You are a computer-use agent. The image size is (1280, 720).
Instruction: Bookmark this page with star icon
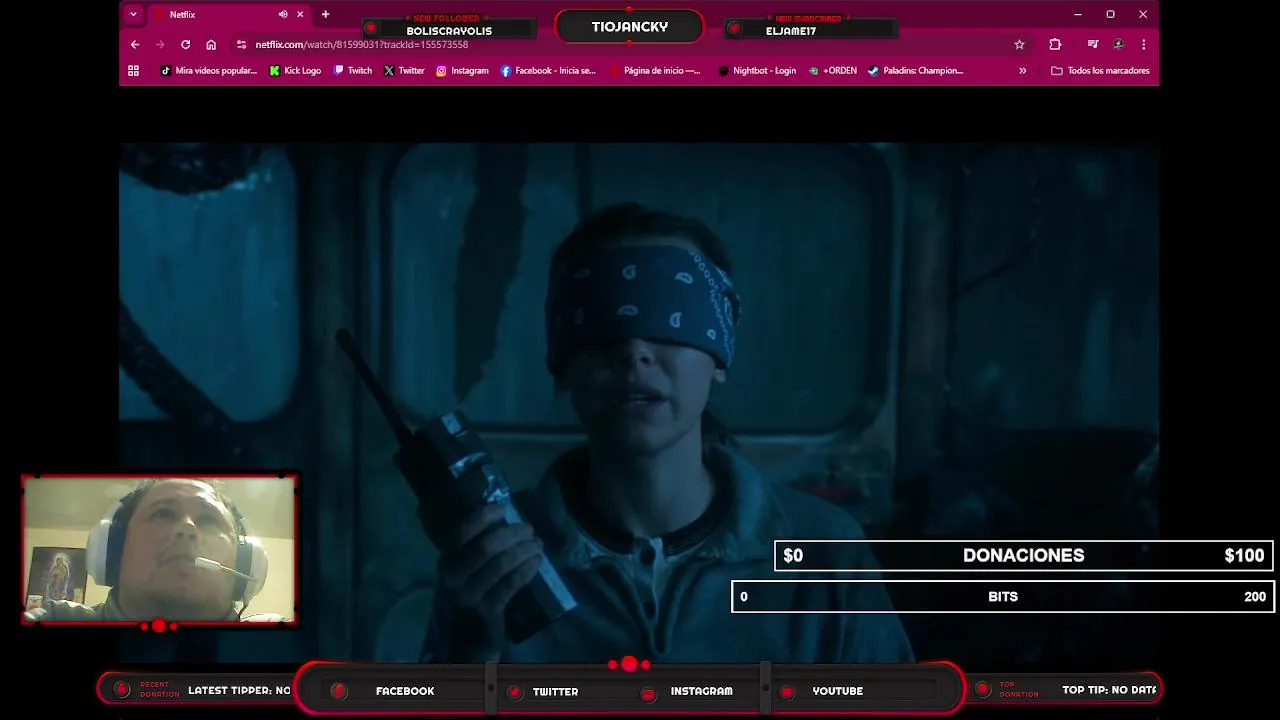(x=1019, y=44)
